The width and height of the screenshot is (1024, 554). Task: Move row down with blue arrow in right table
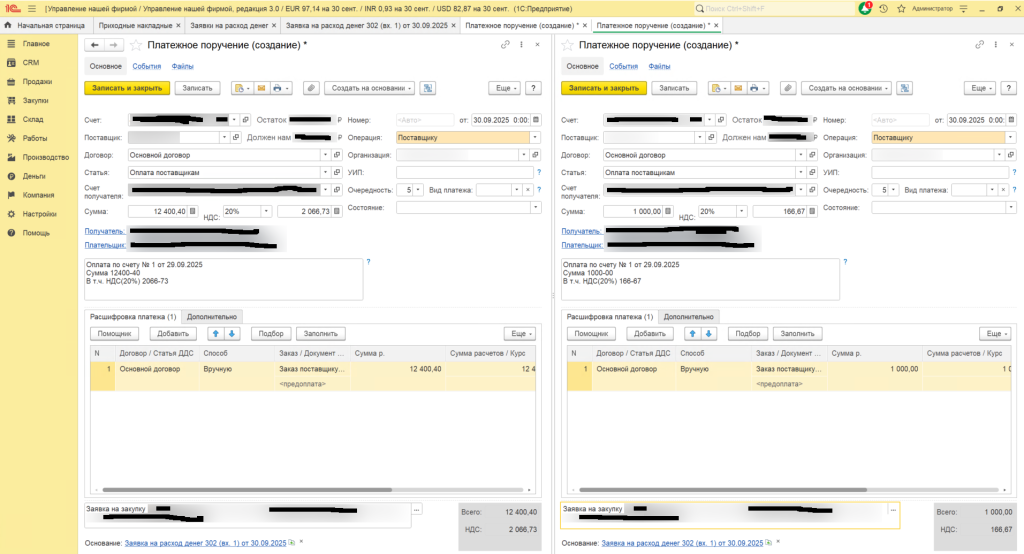point(709,333)
